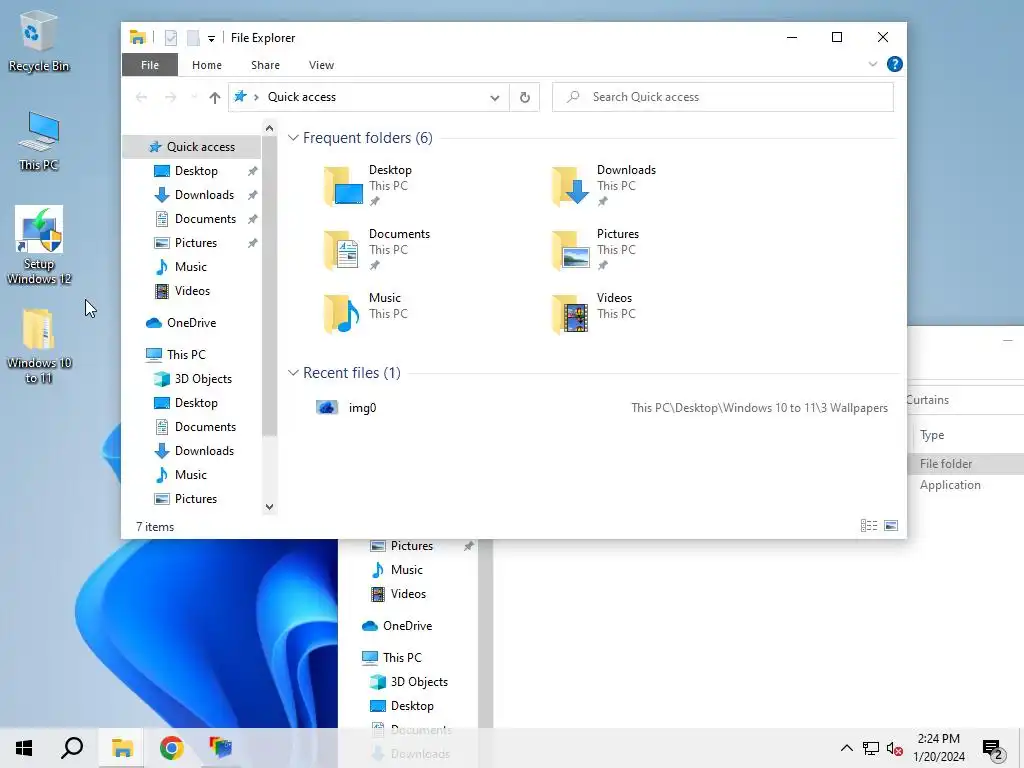
Task: Select 3D Objects in navigation pane
Action: [x=202, y=379]
